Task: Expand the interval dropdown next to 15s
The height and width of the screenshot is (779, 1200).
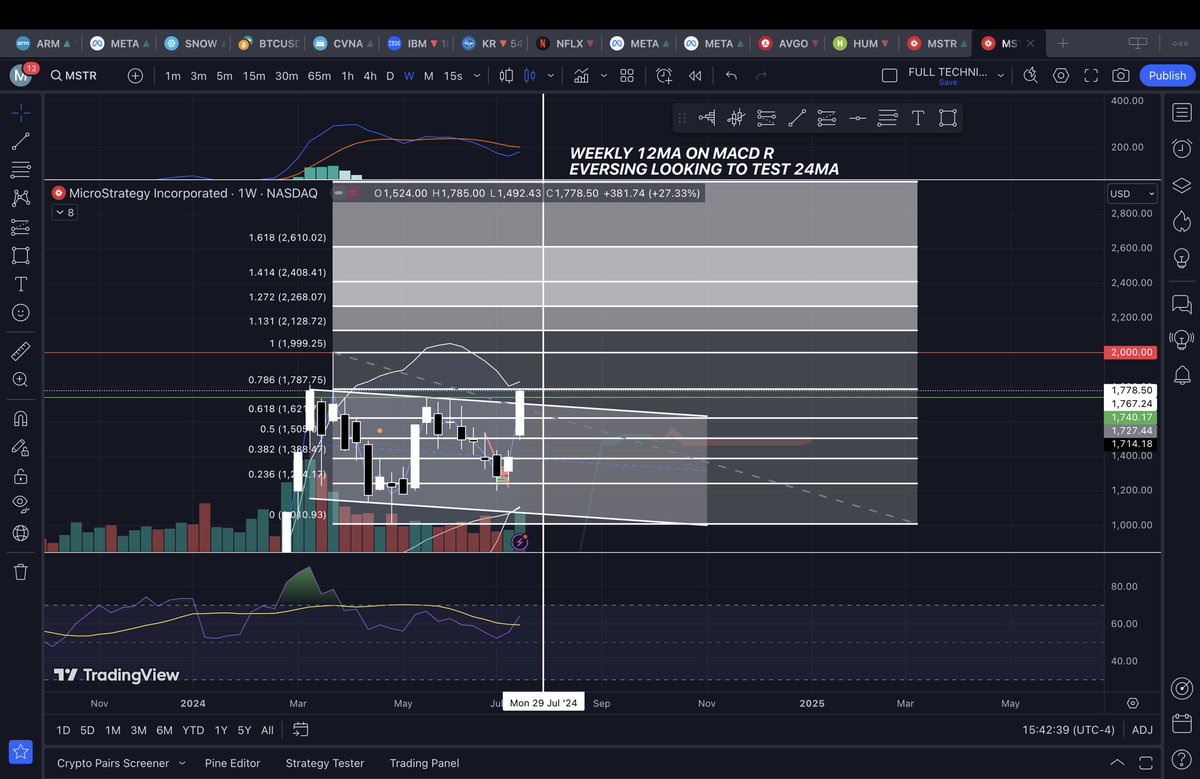Action: click(475, 75)
